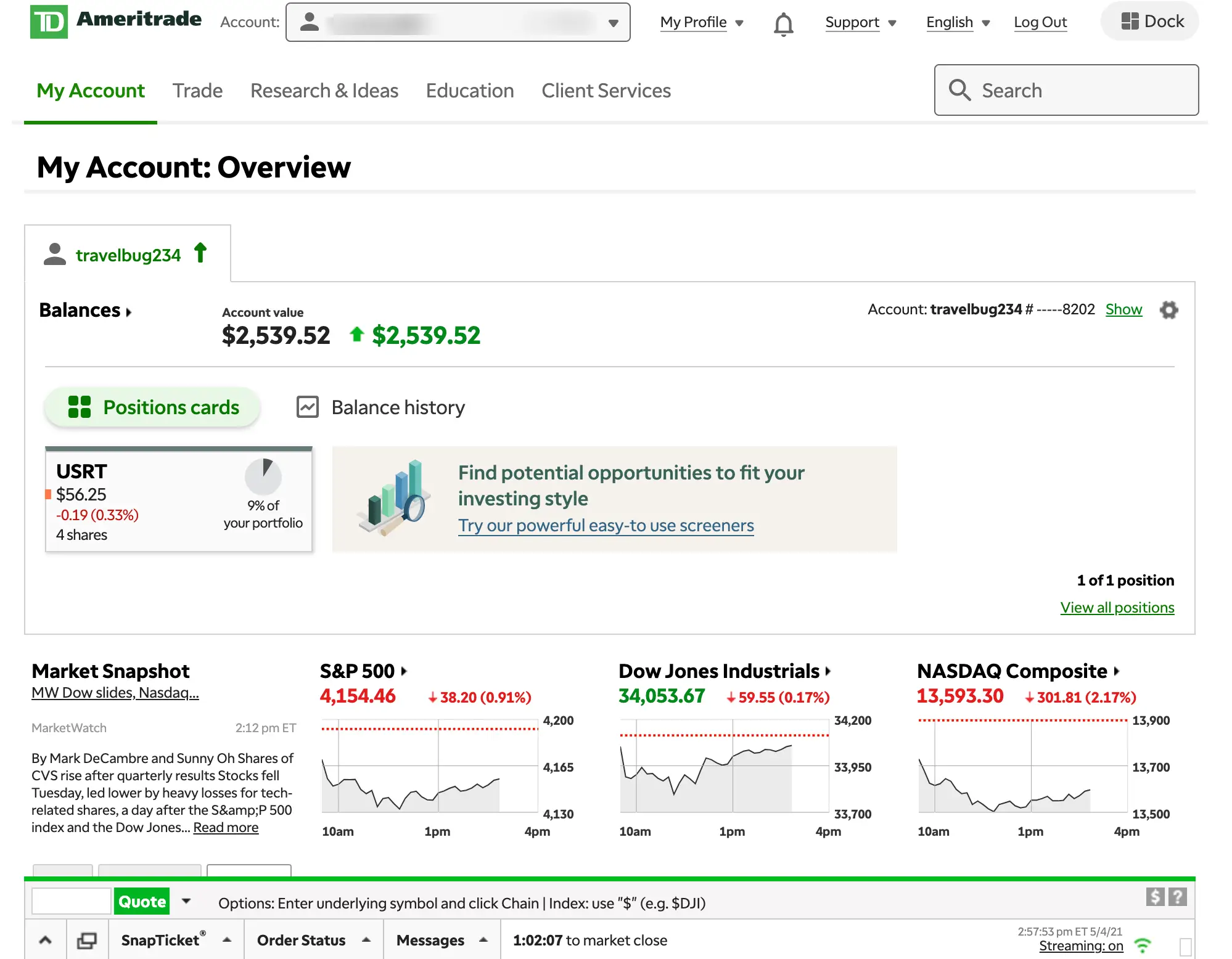Viewport: 1232px width, 959px height.
Task: Click the travelbug234 user avatar icon
Action: 55,254
